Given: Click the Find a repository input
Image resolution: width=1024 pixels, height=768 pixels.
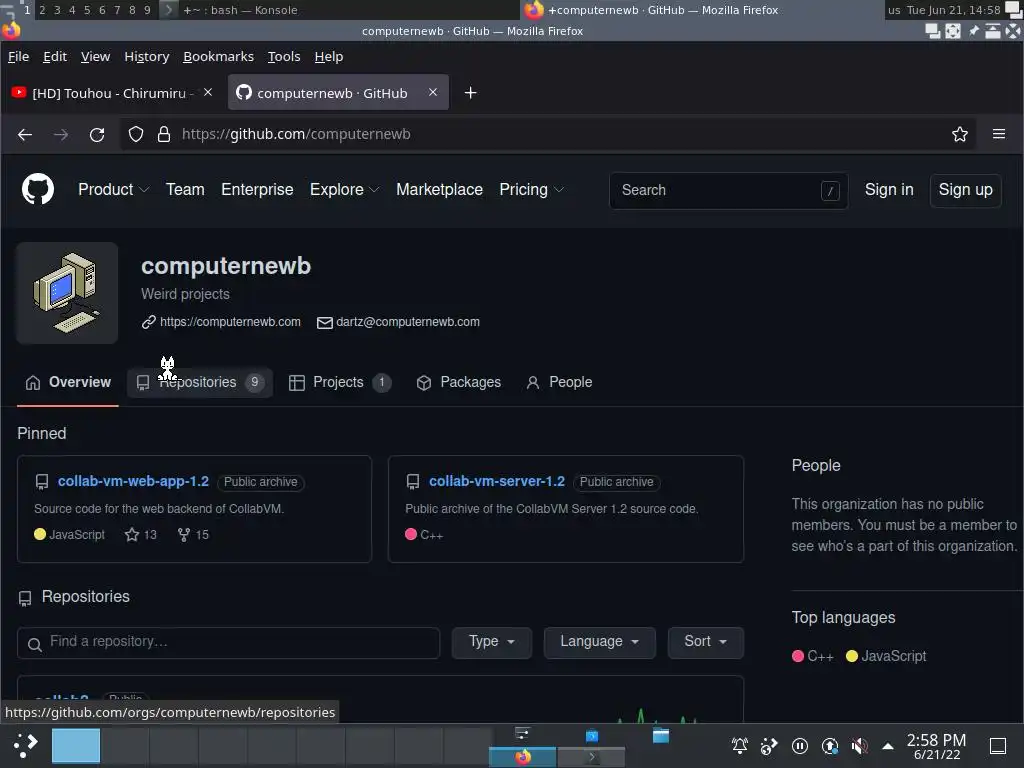Looking at the screenshot, I should tap(229, 643).
